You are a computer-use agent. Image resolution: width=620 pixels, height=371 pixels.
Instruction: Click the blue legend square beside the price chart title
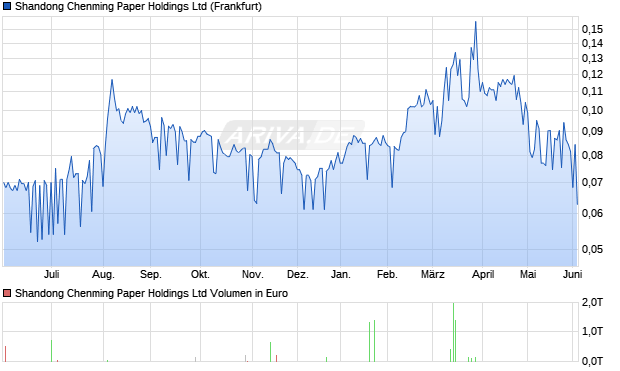tap(7, 7)
